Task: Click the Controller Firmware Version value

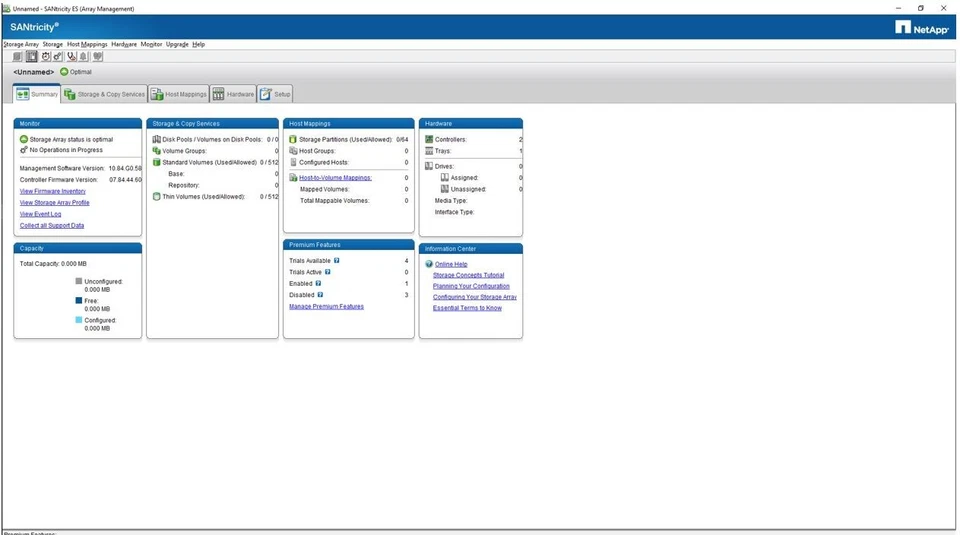Action: pos(125,180)
